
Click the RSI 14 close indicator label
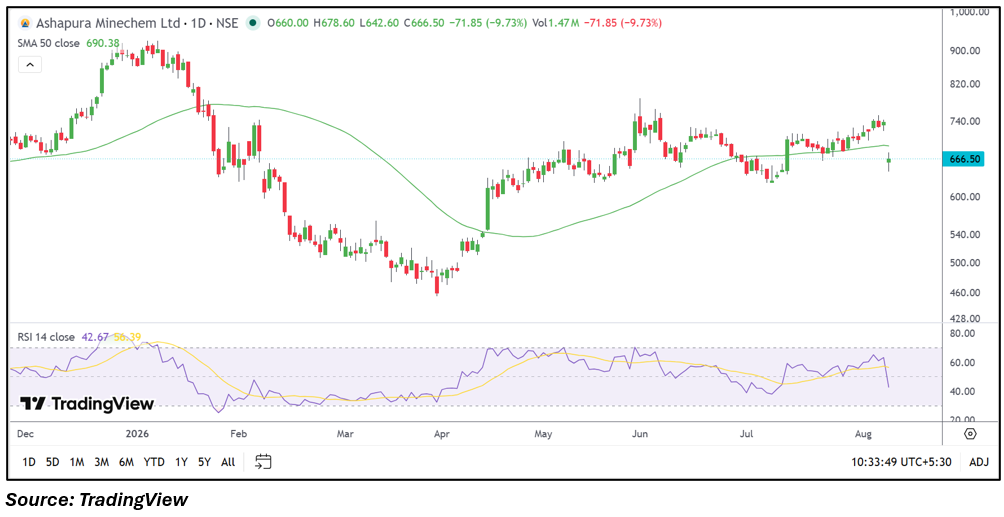[x=47, y=336]
